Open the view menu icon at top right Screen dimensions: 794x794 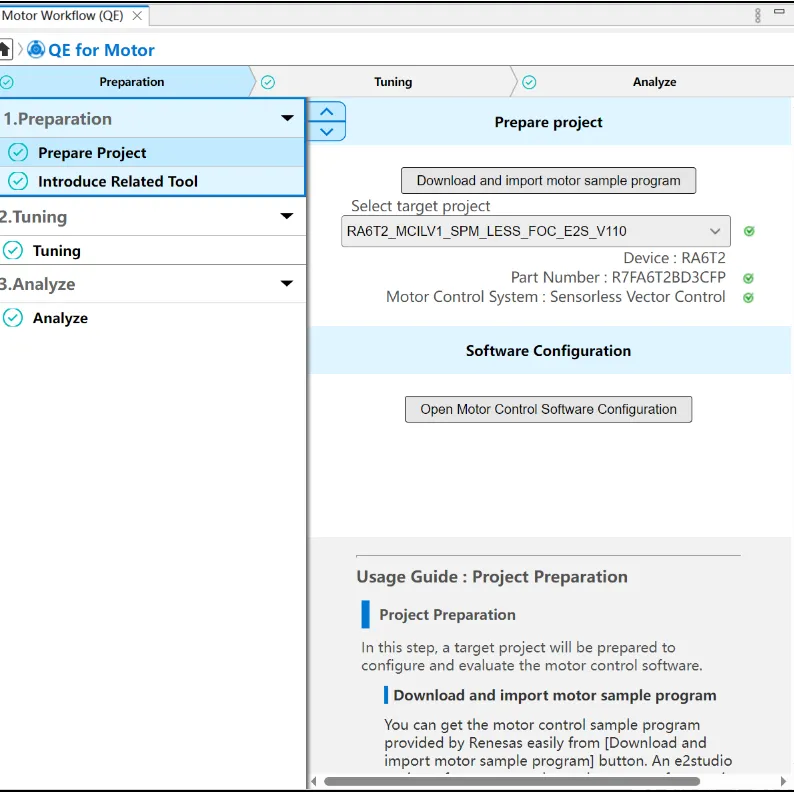tap(757, 15)
